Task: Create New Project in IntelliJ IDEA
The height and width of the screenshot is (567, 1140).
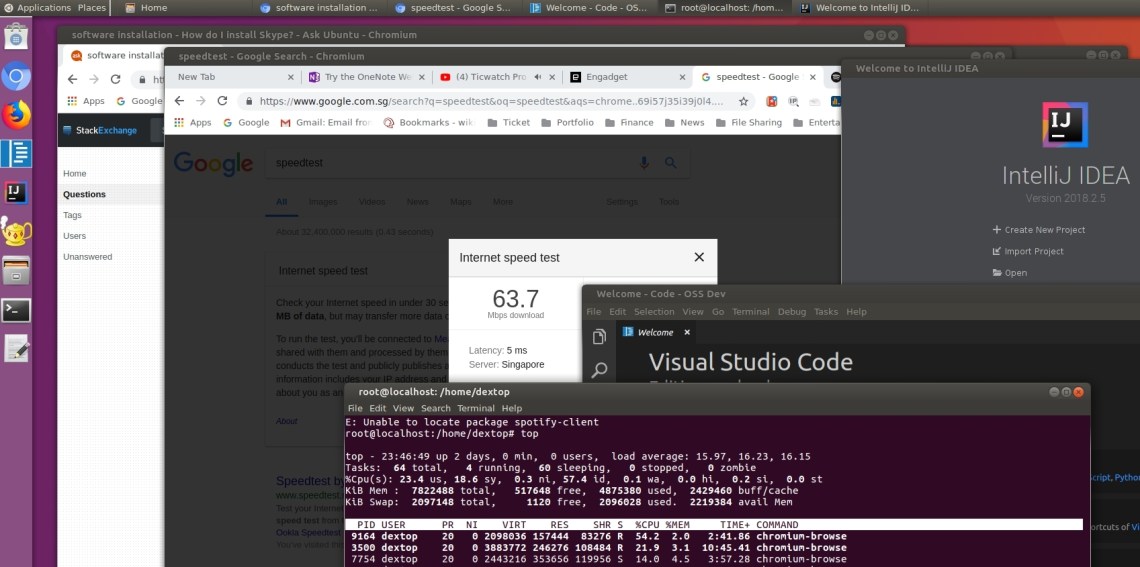Action: click(x=1038, y=230)
